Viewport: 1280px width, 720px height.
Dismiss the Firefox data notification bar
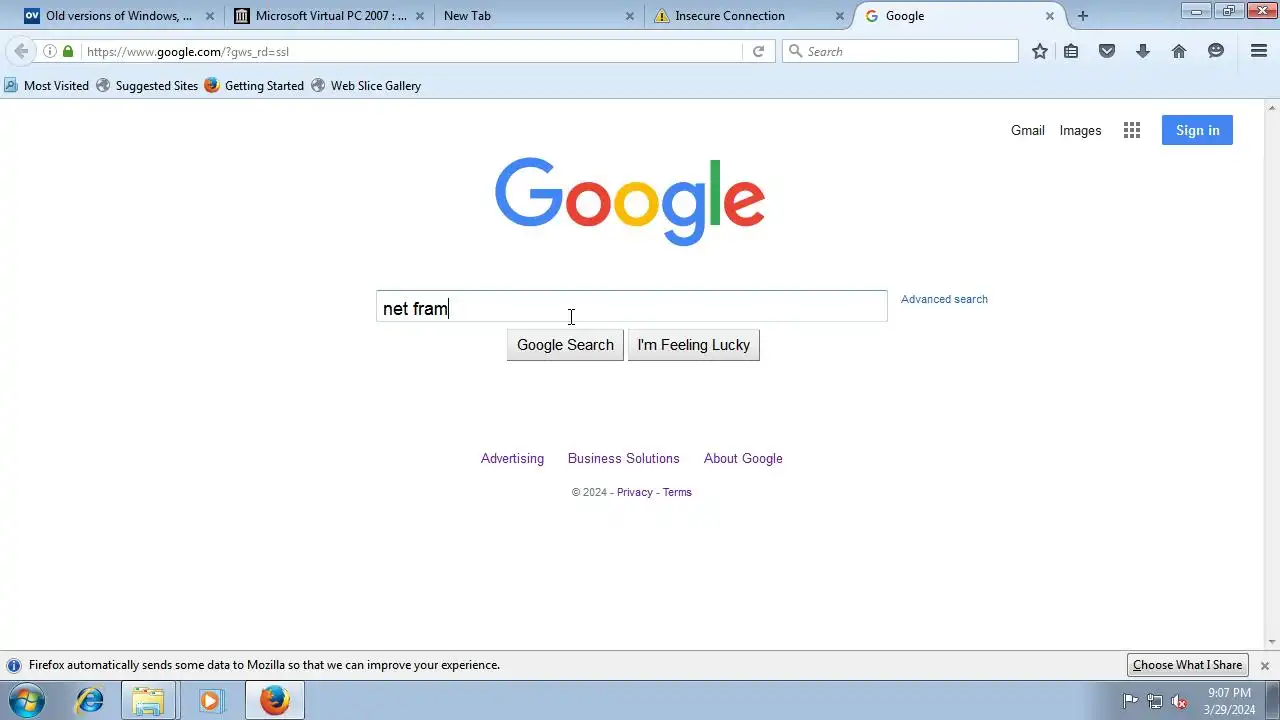pyautogui.click(x=1265, y=665)
